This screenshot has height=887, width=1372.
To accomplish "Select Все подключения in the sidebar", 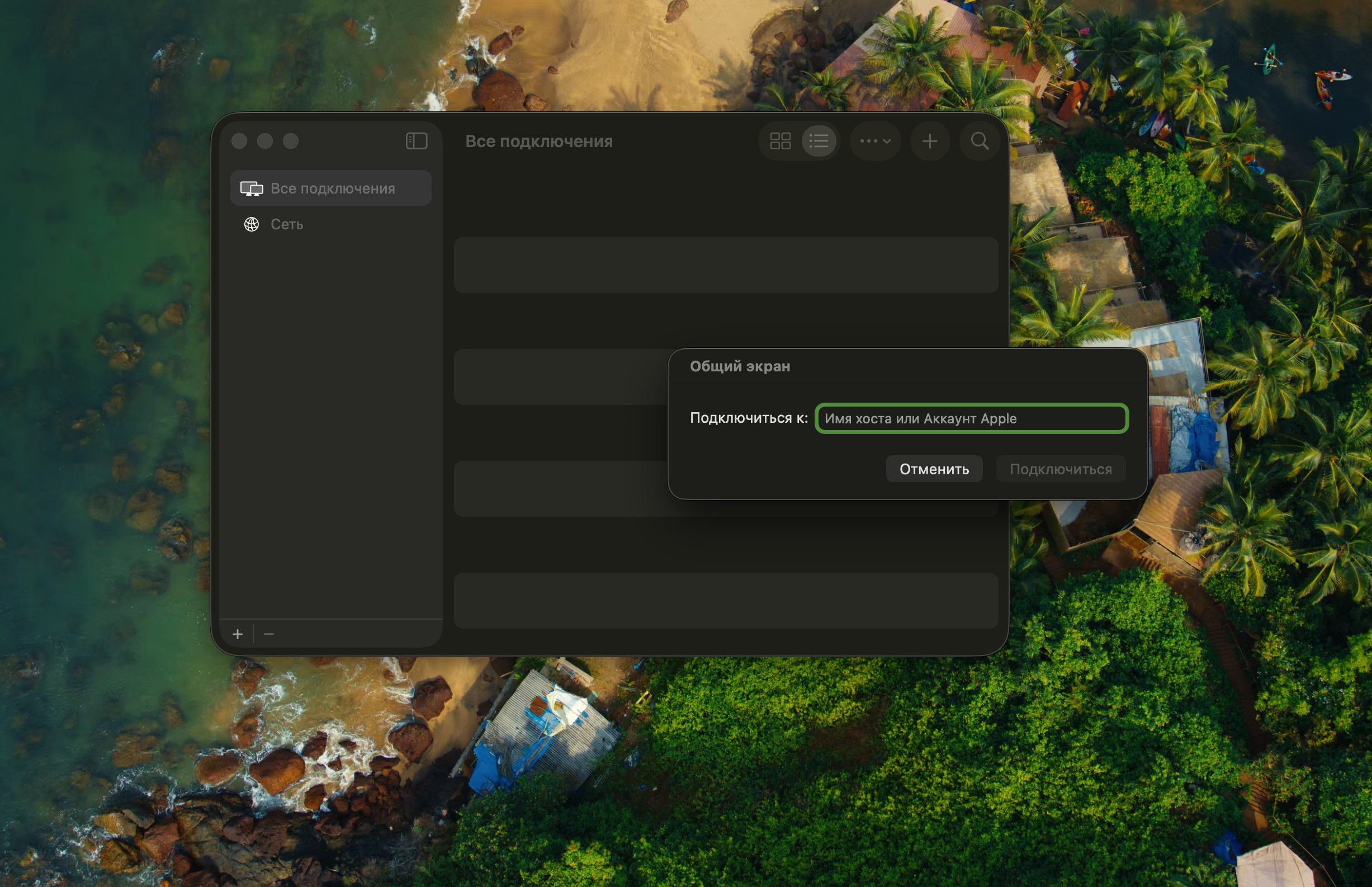I will click(x=332, y=188).
